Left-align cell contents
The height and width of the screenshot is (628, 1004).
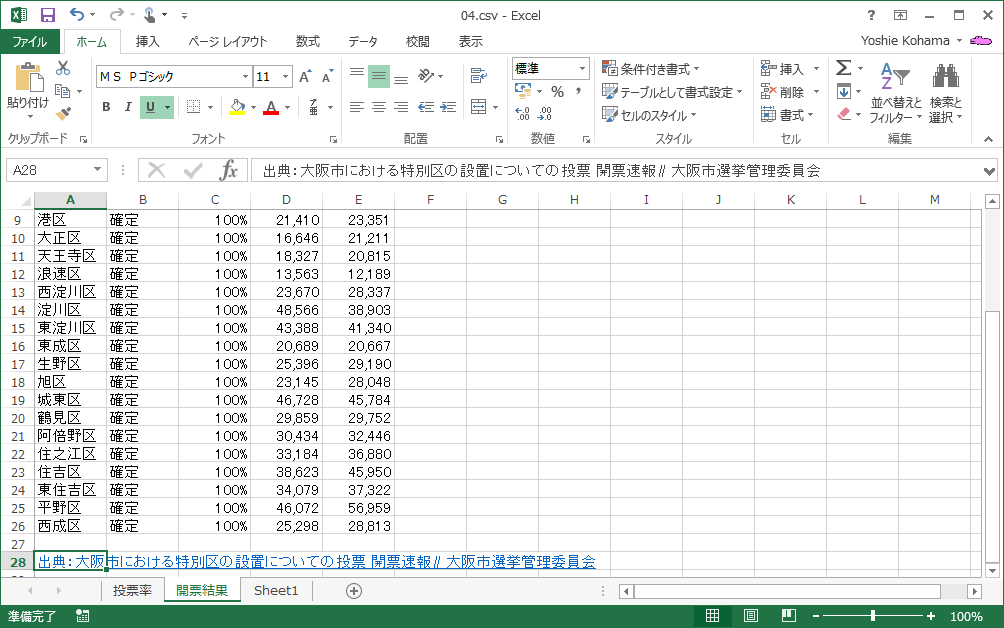tap(357, 107)
